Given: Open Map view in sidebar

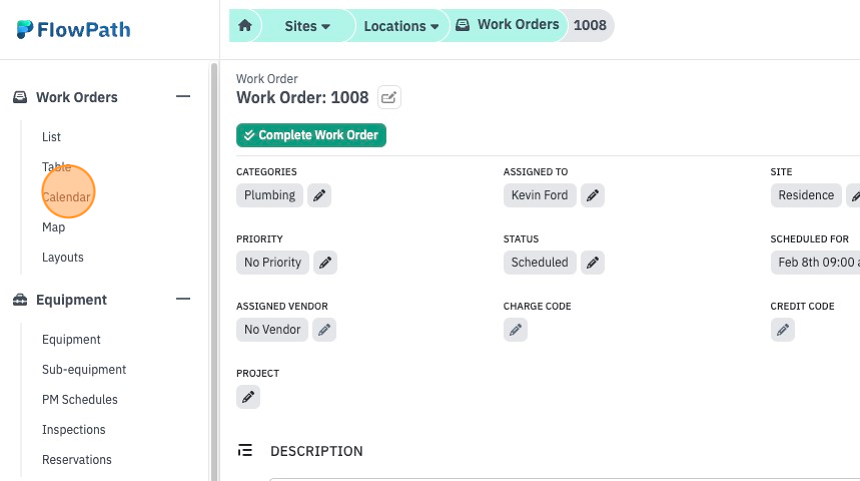Looking at the screenshot, I should pos(54,227).
